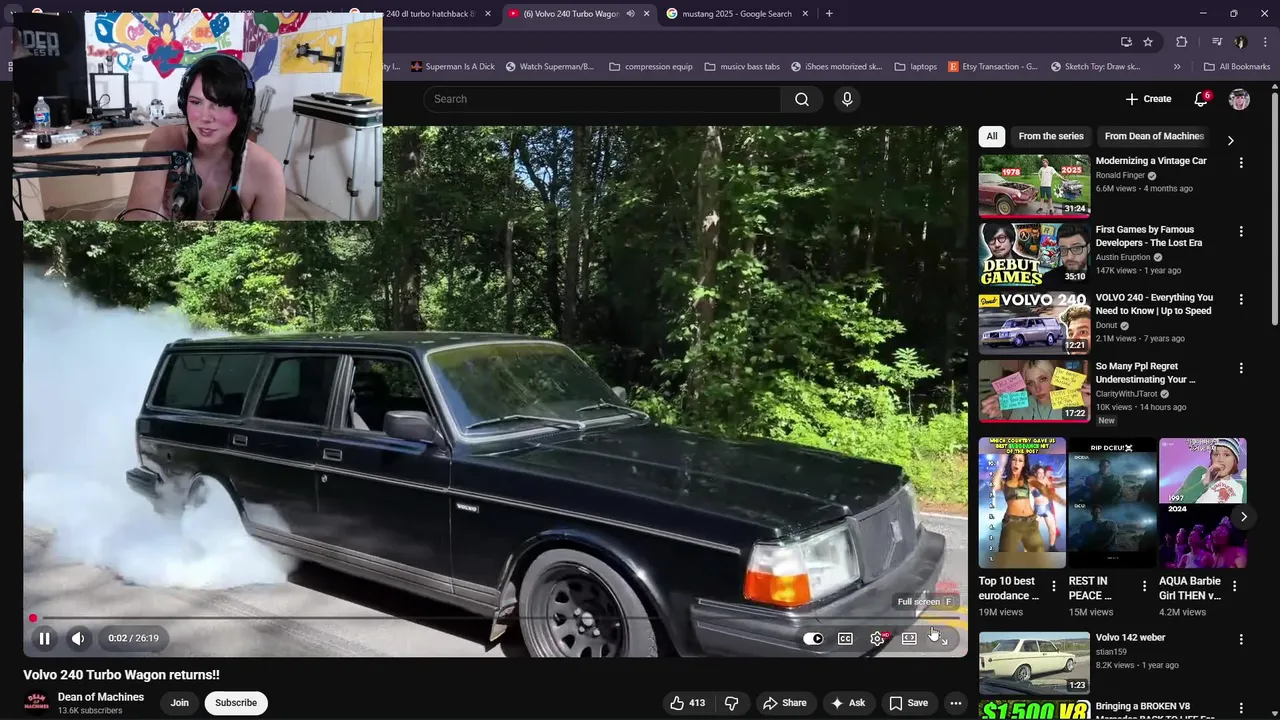Open Sketch Toy bookmark

click(x=1095, y=67)
